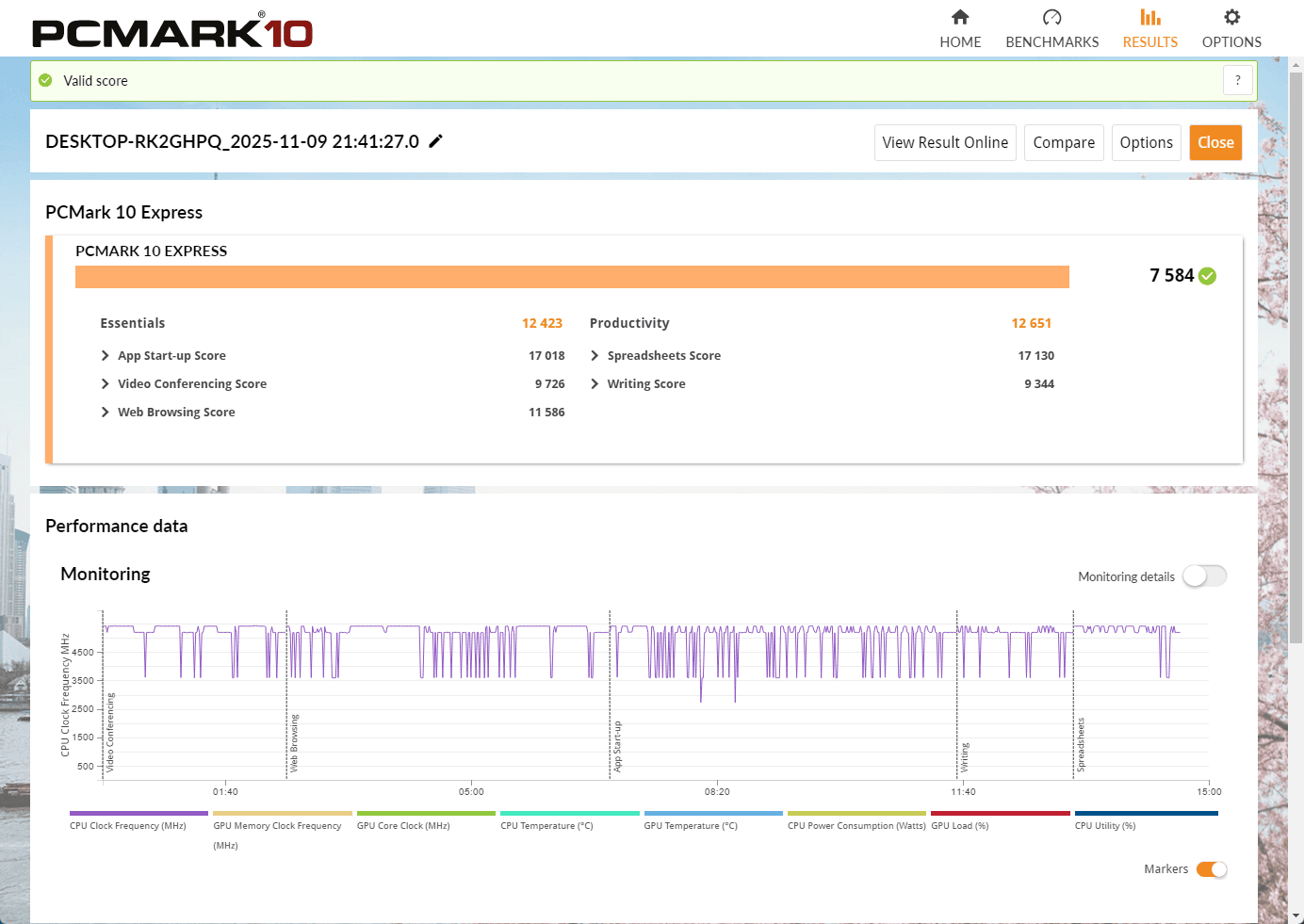
Task: Click the pencil icon to rename result
Action: 435,141
